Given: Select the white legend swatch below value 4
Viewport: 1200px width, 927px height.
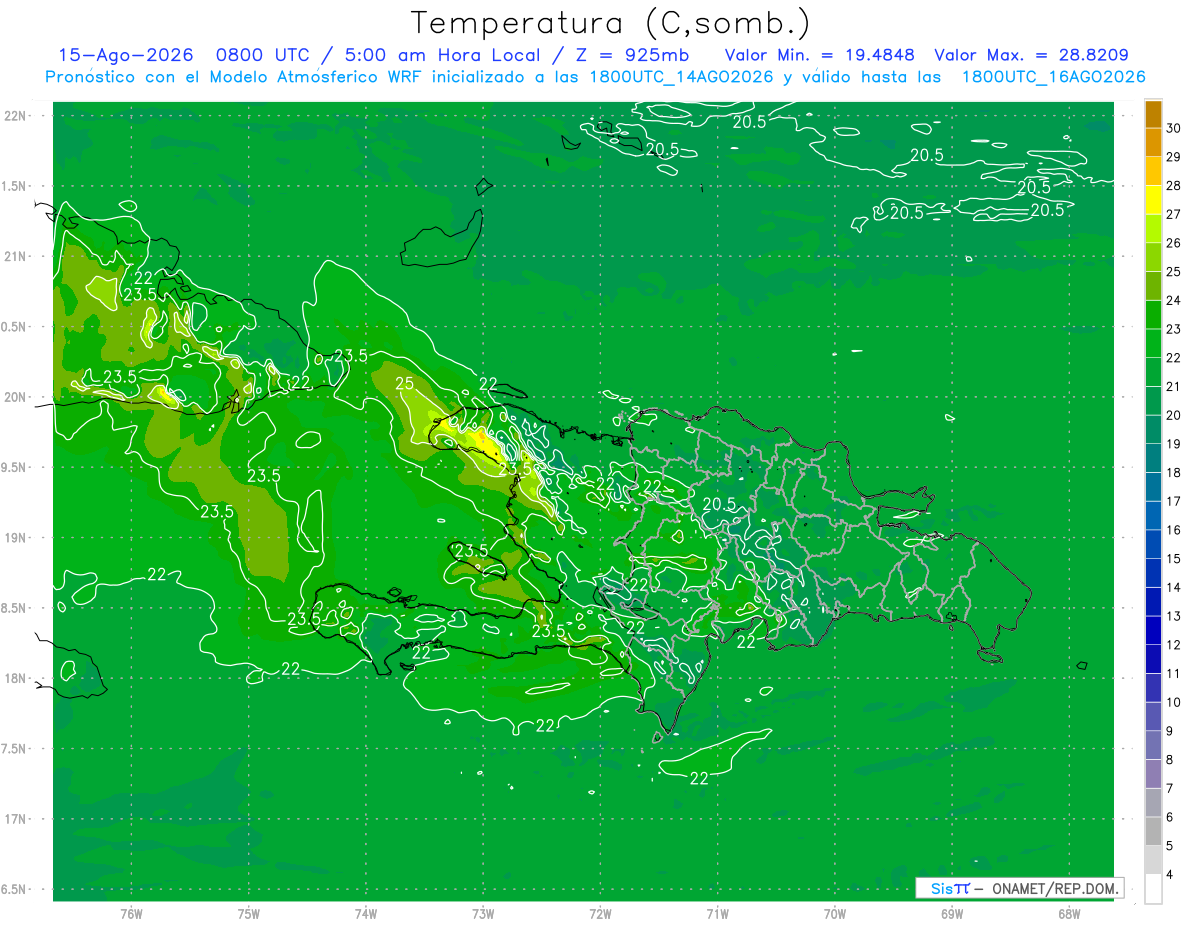Looking at the screenshot, I should pyautogui.click(x=1153, y=889).
